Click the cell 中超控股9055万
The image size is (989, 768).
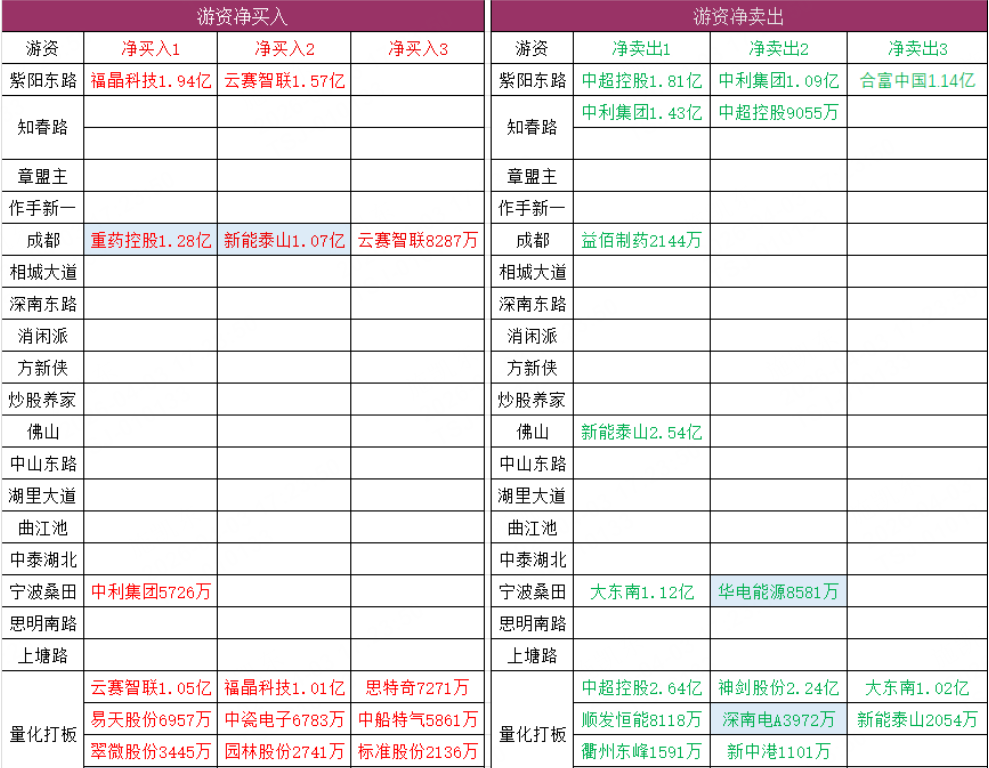(778, 112)
